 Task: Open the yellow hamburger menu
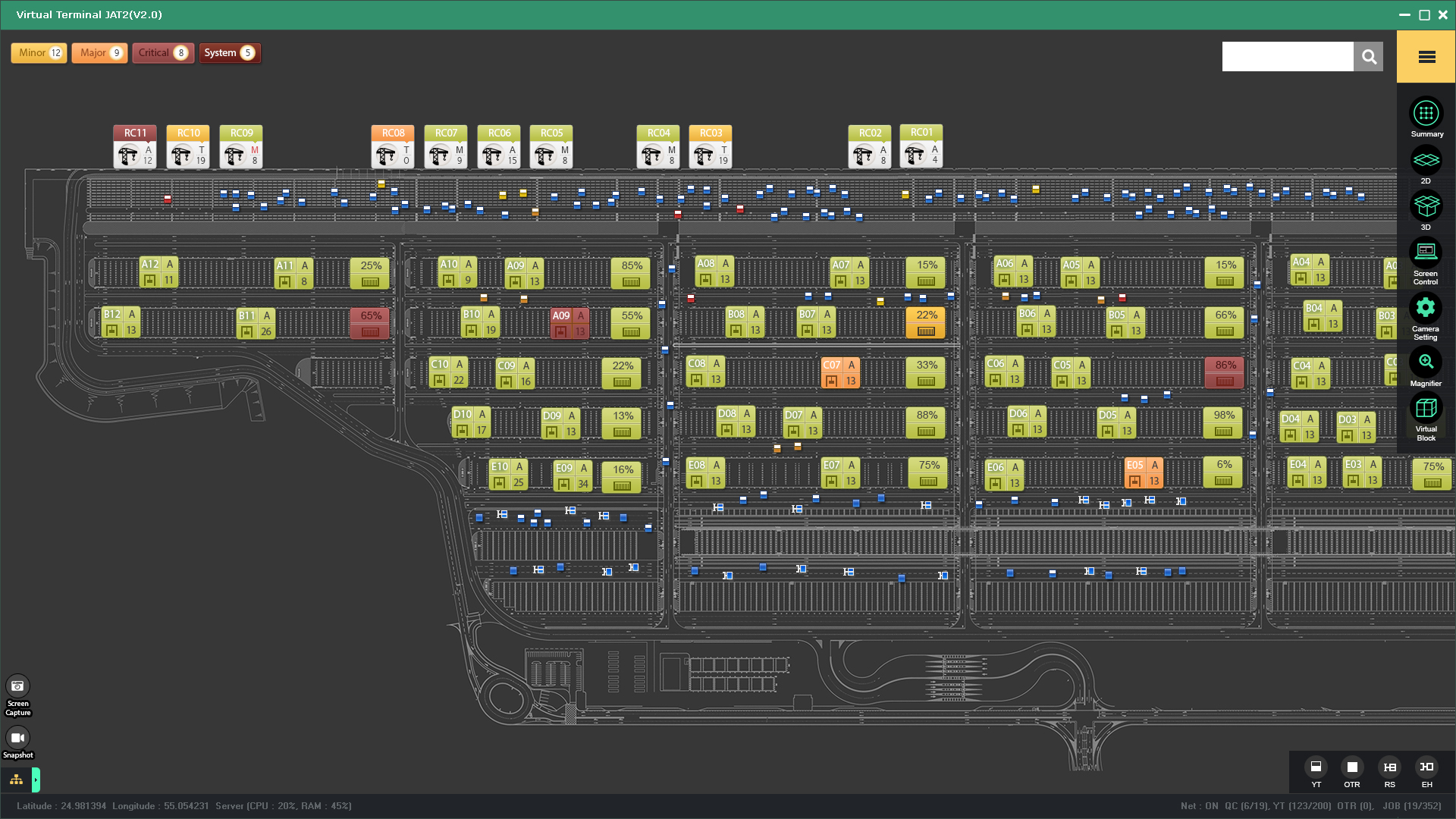pos(1426,57)
